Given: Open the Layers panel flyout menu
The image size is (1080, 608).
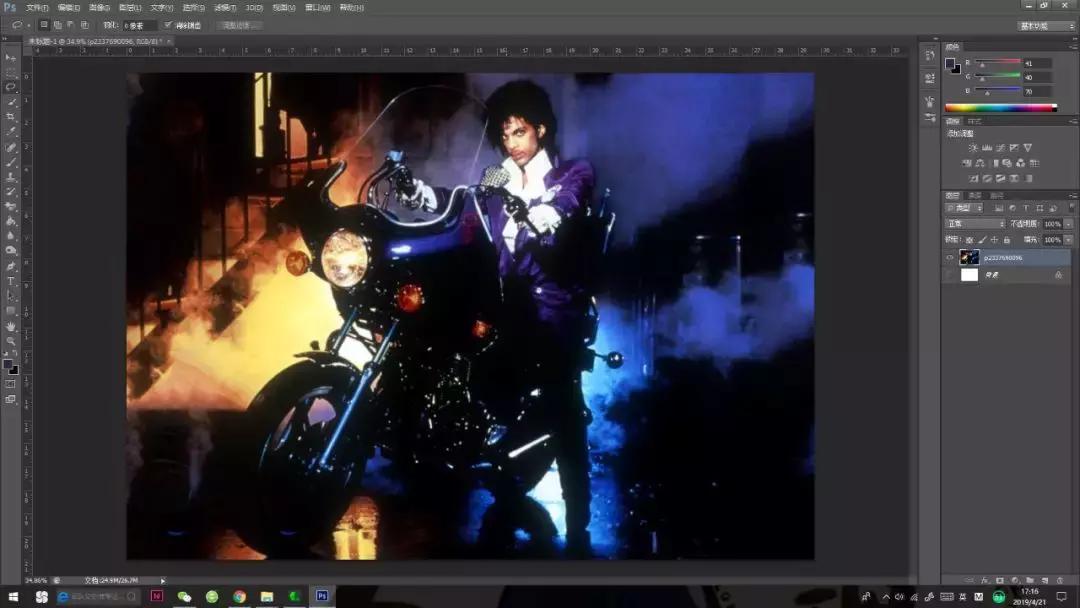Looking at the screenshot, I should 1073,196.
